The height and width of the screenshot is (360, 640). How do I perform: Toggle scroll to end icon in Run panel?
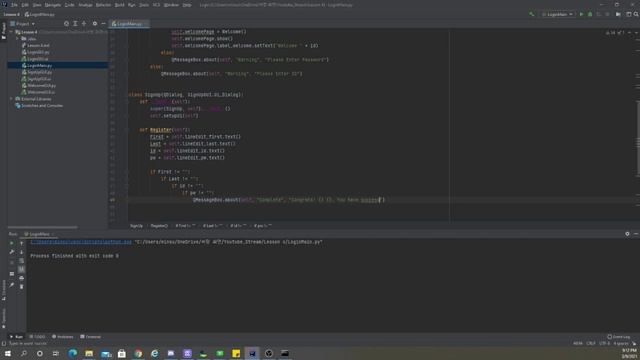[x=22, y=269]
